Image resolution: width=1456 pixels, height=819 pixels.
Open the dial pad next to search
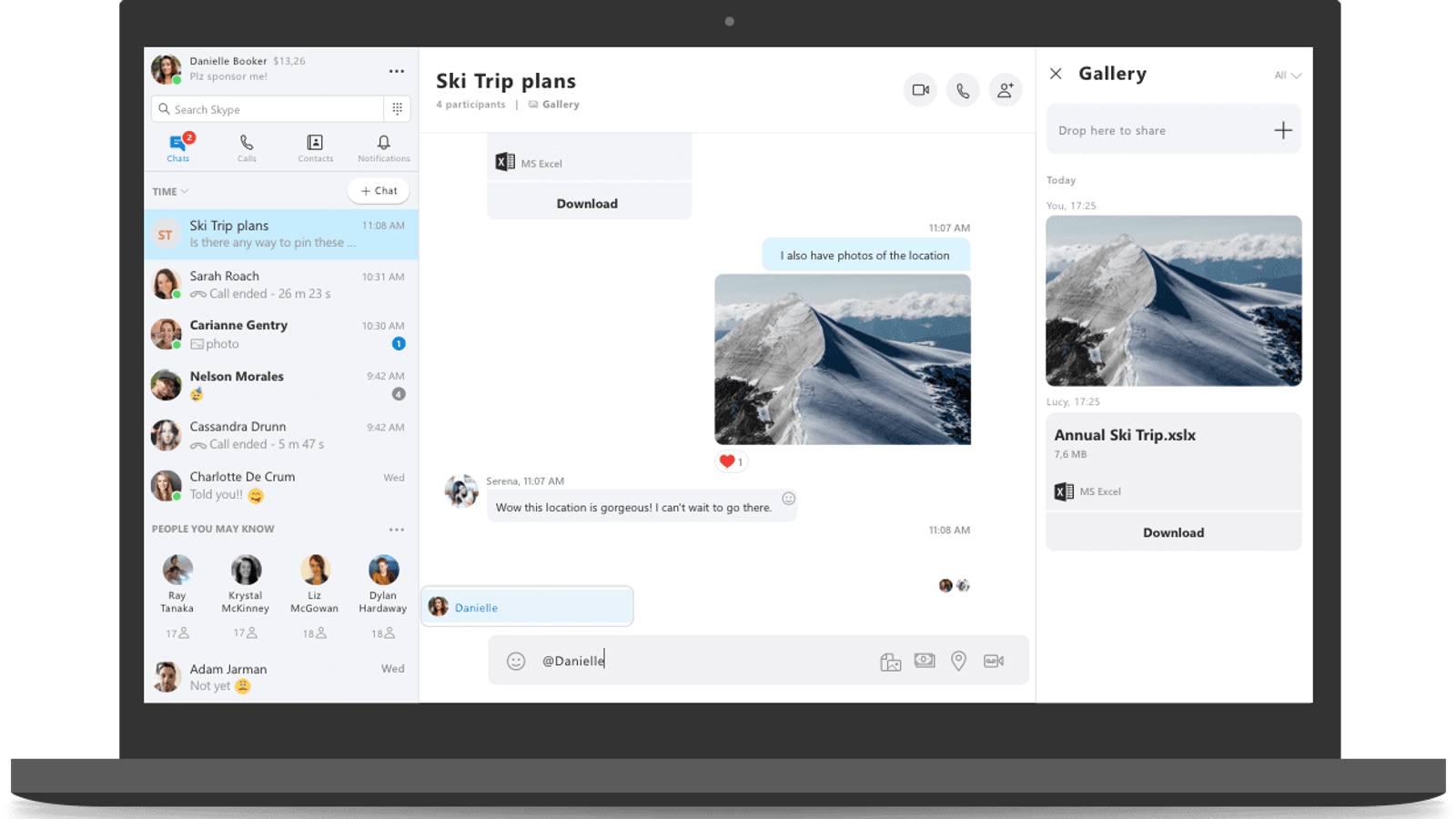tap(398, 108)
